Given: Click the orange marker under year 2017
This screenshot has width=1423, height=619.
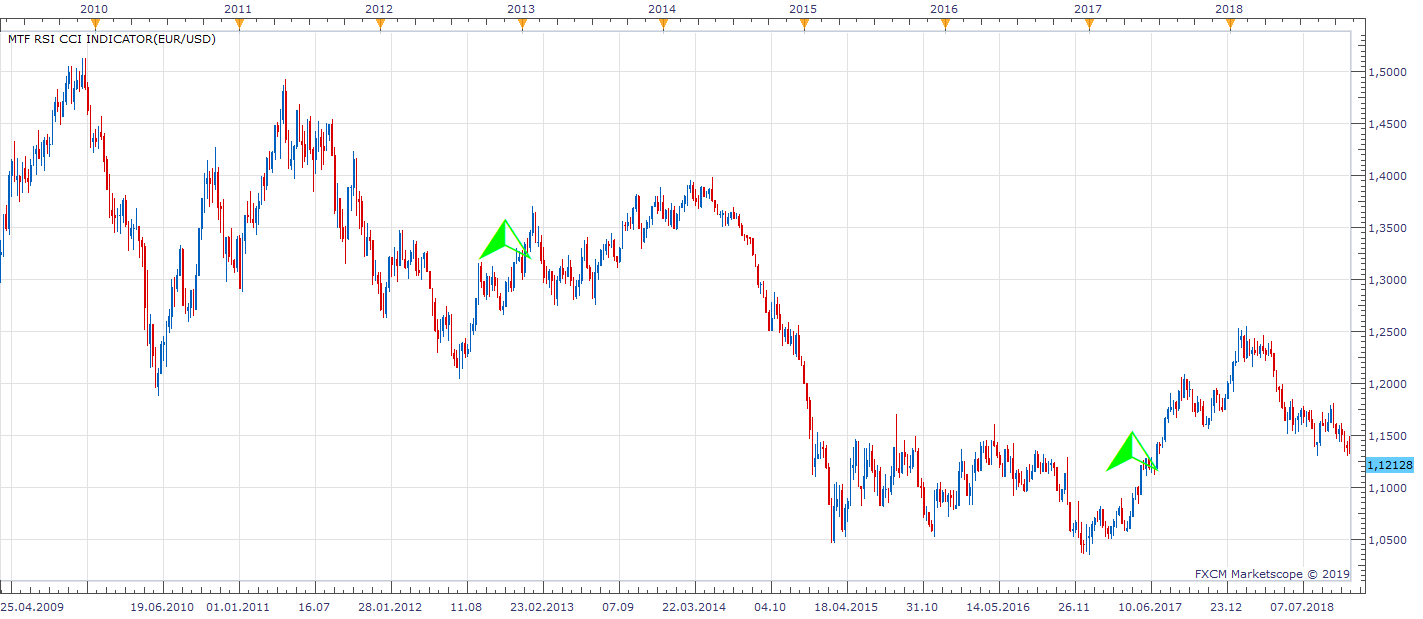Looking at the screenshot, I should click(x=1089, y=24).
